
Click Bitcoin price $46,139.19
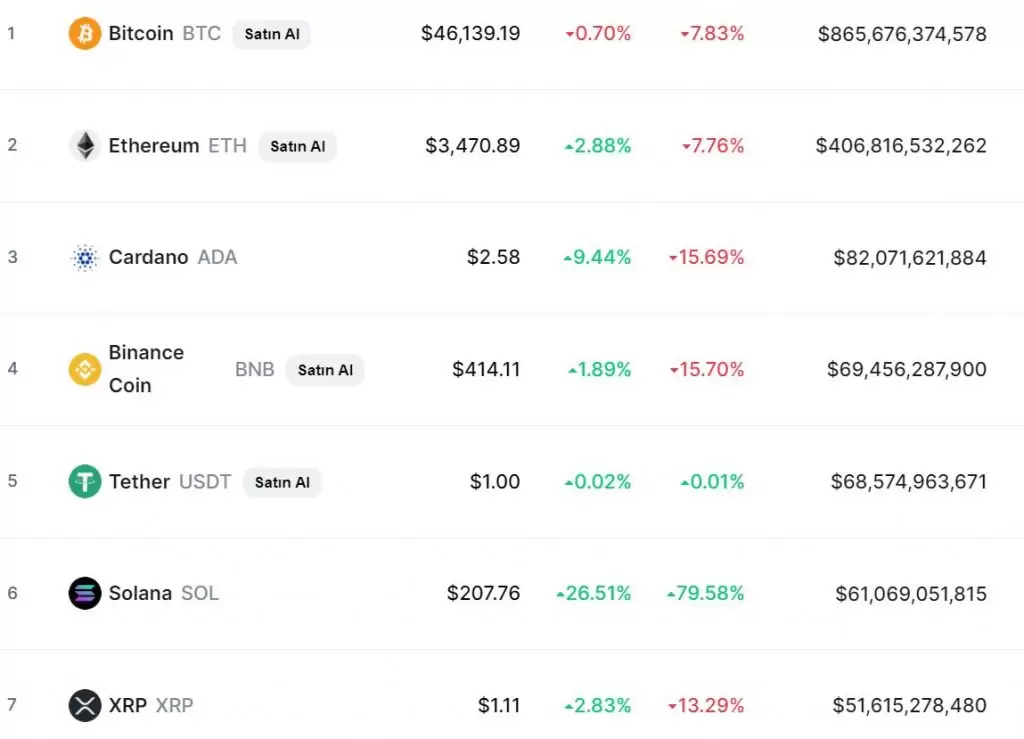470,34
